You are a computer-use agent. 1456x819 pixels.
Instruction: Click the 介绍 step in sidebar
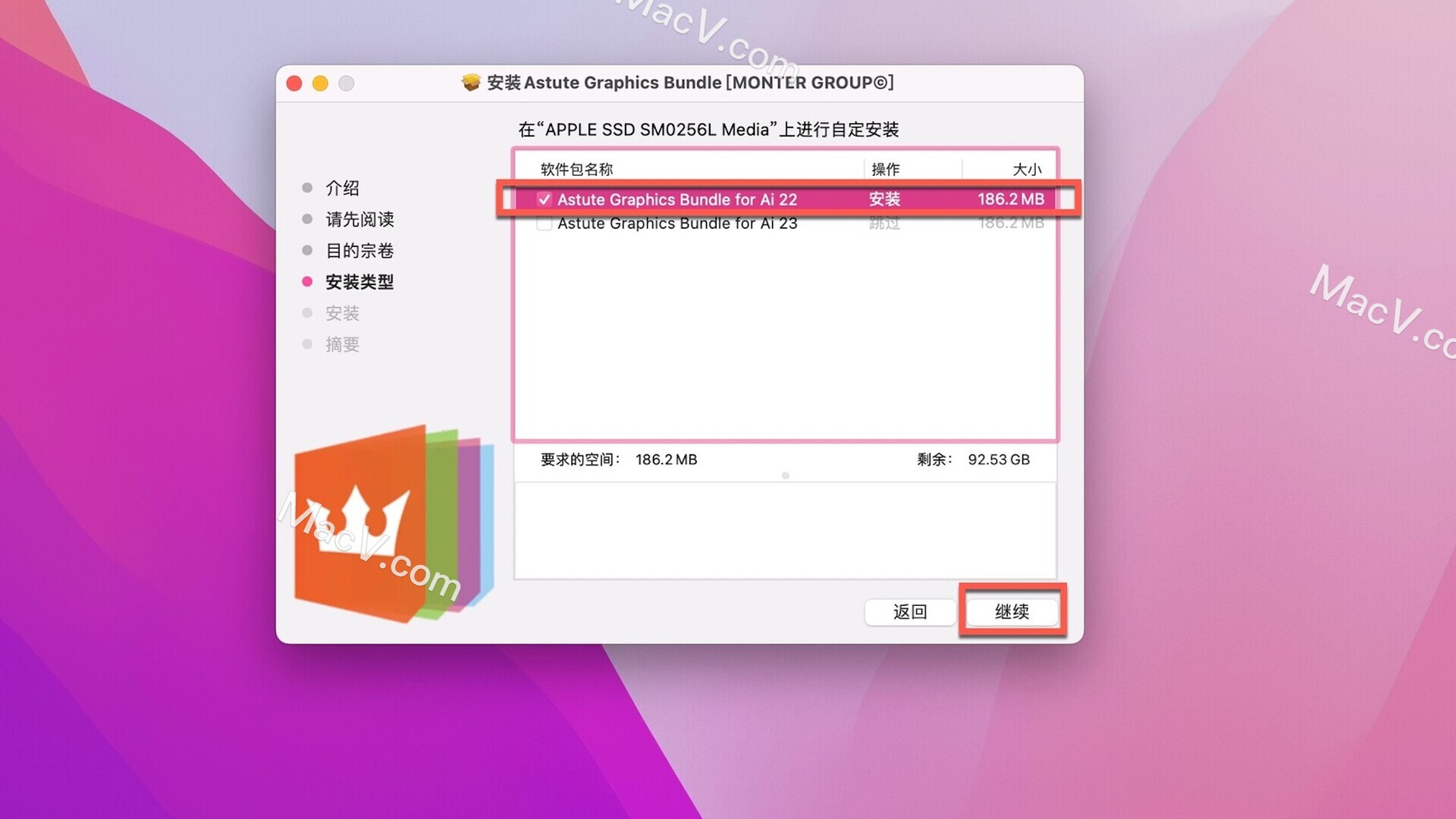(342, 187)
